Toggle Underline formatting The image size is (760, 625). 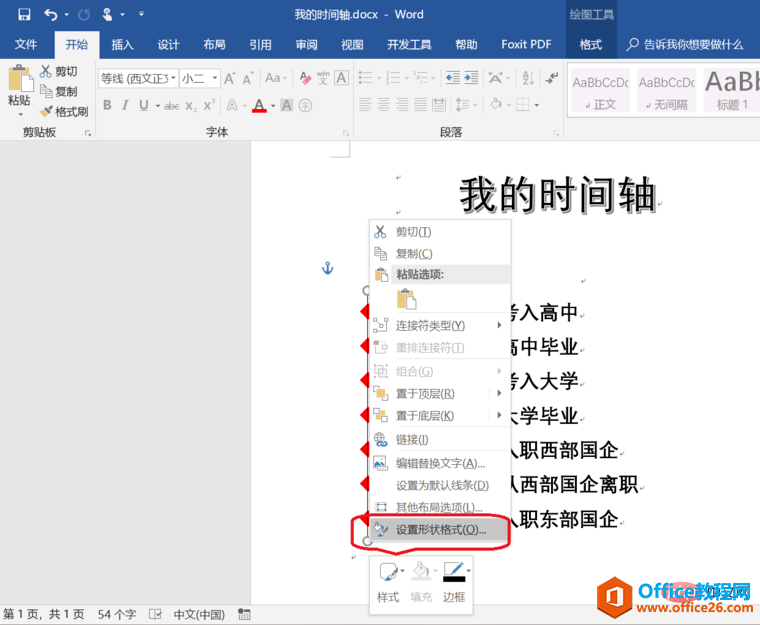pyautogui.click(x=144, y=106)
